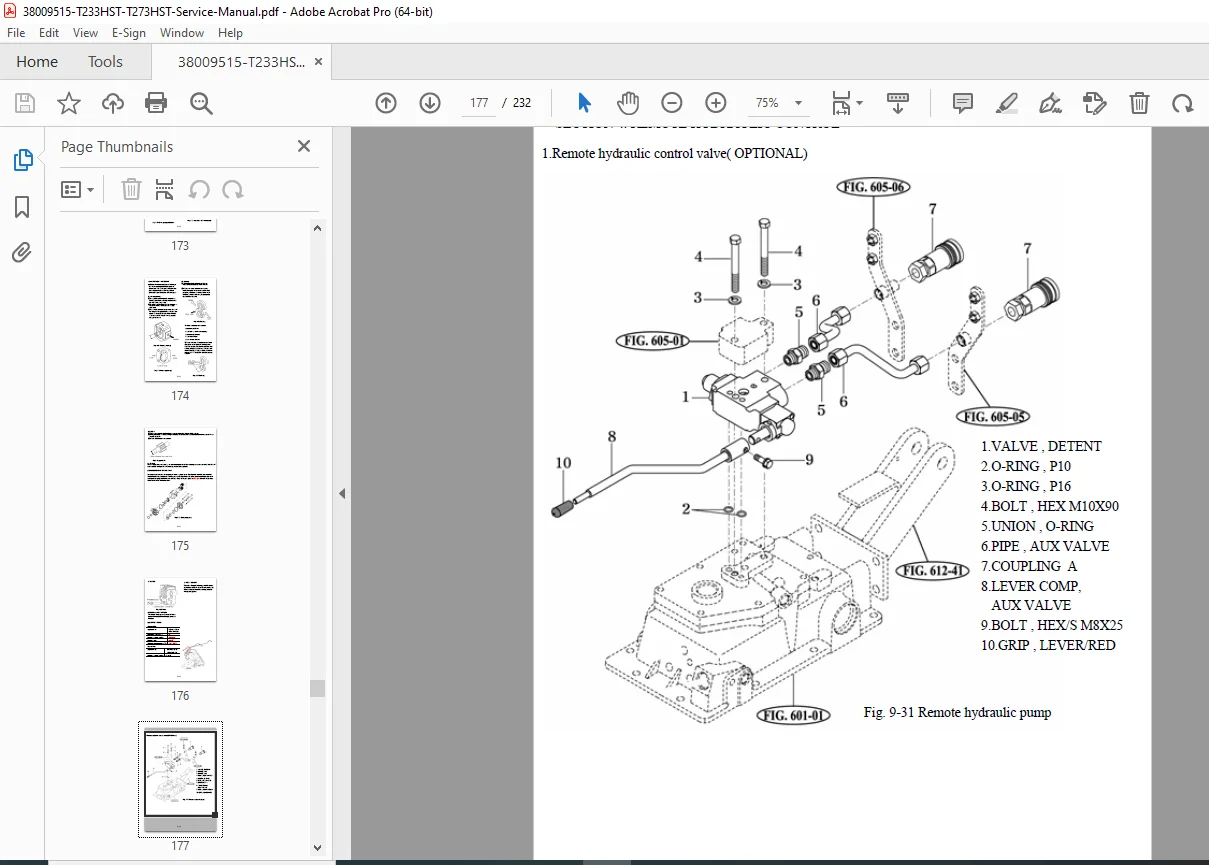Toggle the scrolling mode keyboard icon

pyautogui.click(x=897, y=103)
